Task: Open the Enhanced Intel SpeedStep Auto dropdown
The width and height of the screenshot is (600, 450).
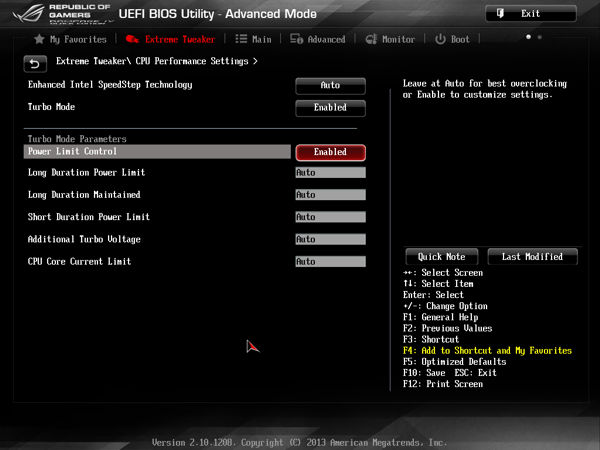Action: coord(330,85)
